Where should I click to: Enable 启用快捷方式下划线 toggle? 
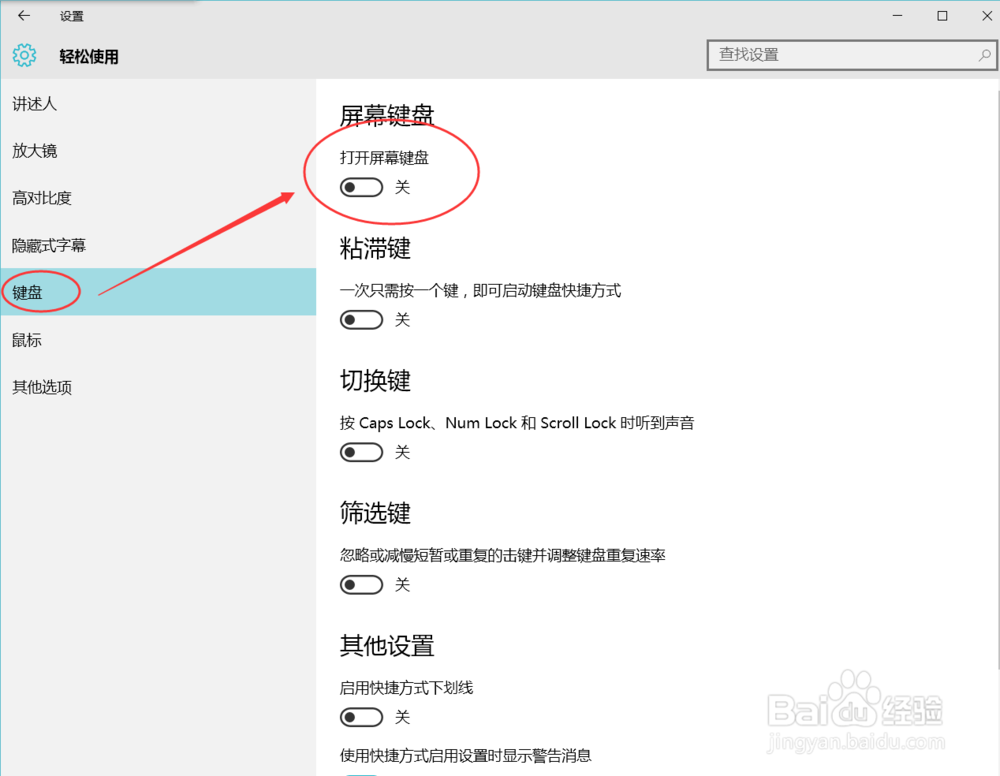pos(361,717)
